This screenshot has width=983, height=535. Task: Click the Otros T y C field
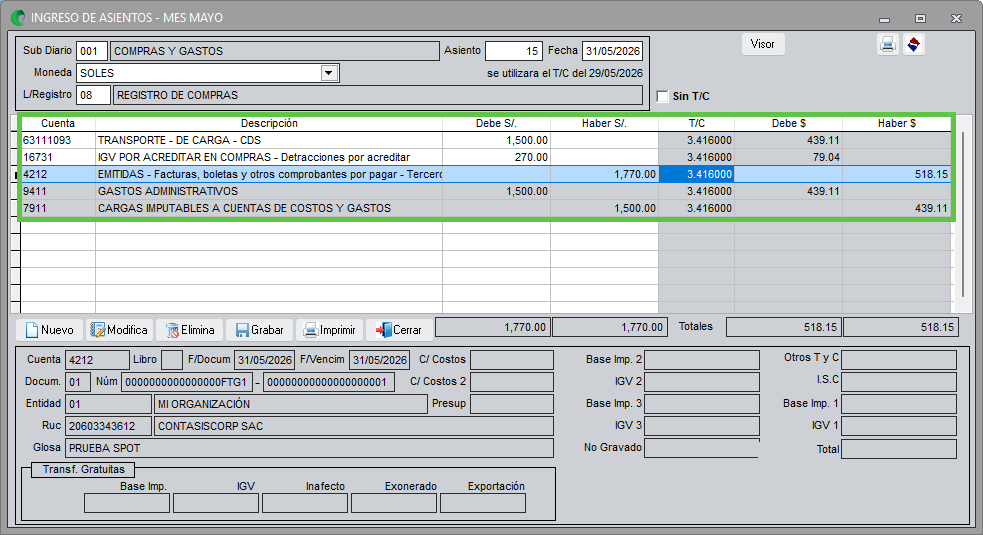899,360
